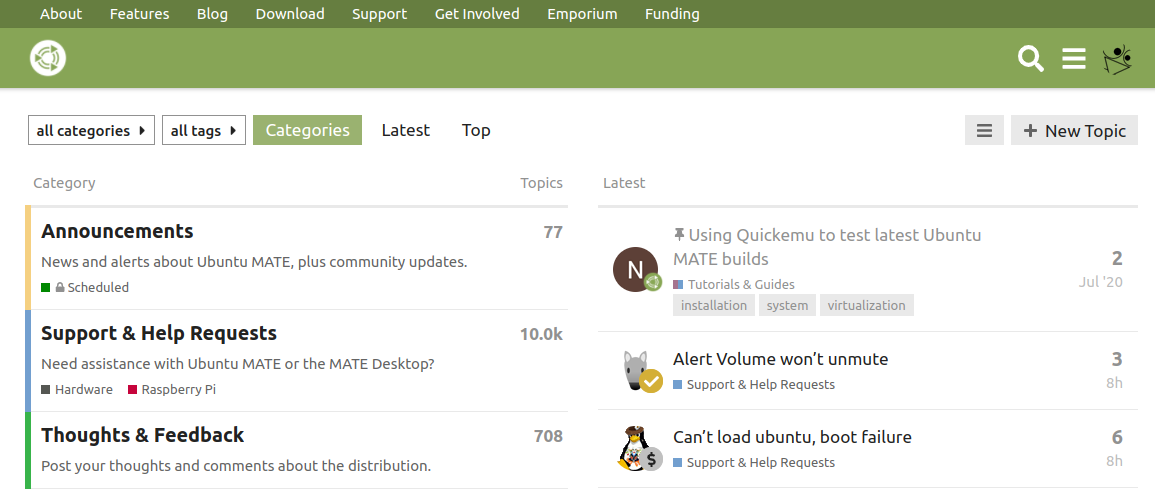Viewport: 1155px width, 489px height.
Task: Click the Jul '20 date
Action: [1100, 281]
